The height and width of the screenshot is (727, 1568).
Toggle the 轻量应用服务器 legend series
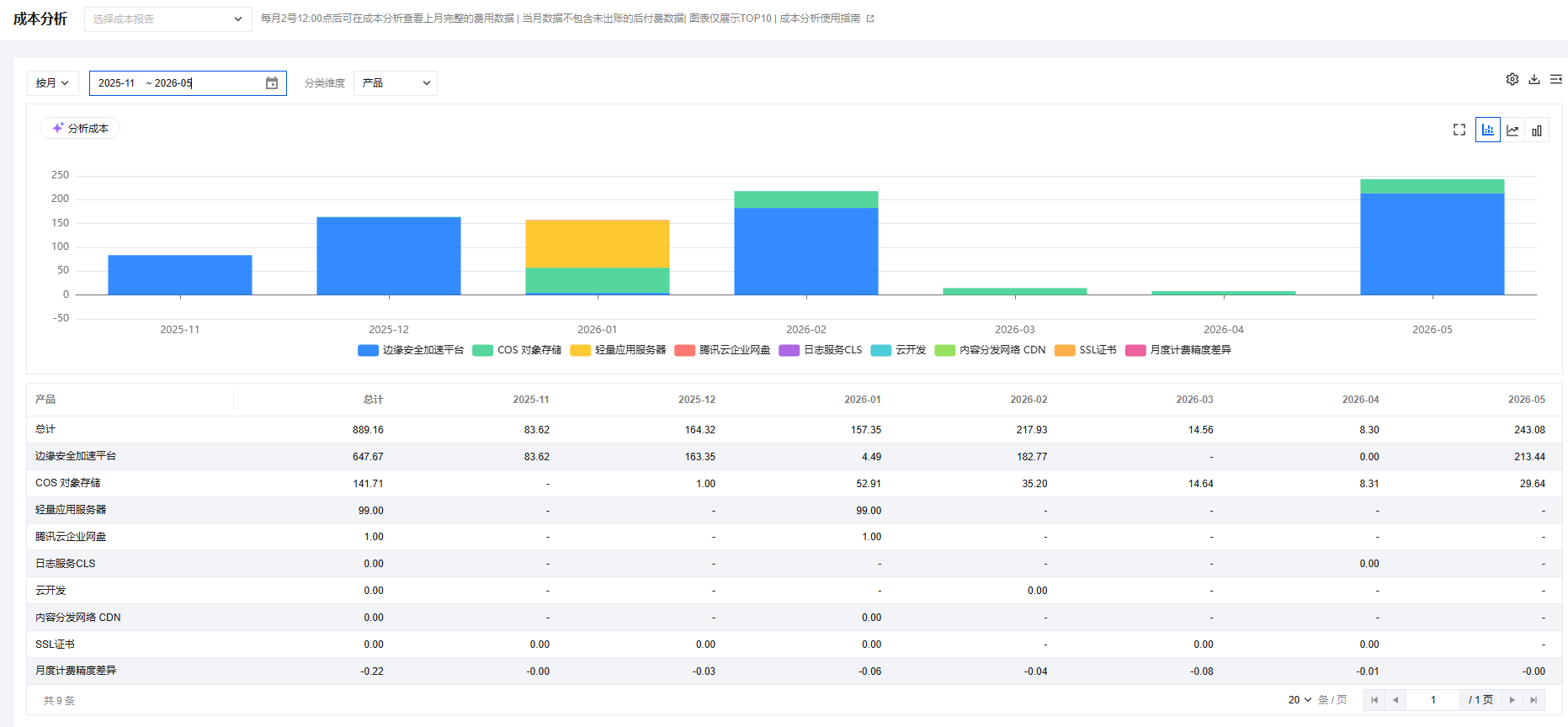[x=618, y=350]
